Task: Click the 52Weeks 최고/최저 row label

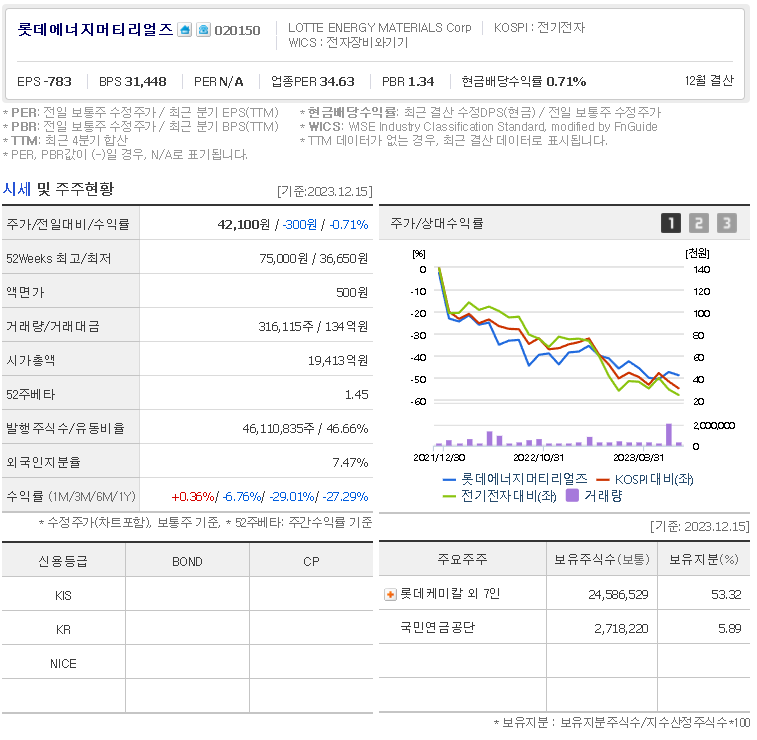Action: point(58,258)
